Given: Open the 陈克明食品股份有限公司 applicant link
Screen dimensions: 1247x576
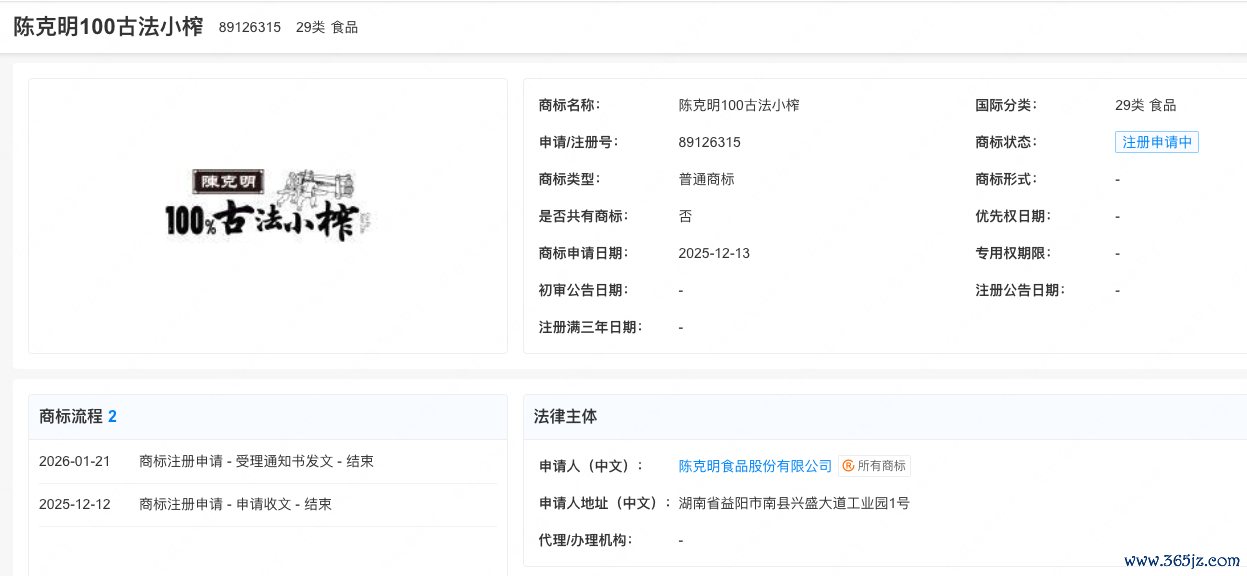Looking at the screenshot, I should point(755,466).
